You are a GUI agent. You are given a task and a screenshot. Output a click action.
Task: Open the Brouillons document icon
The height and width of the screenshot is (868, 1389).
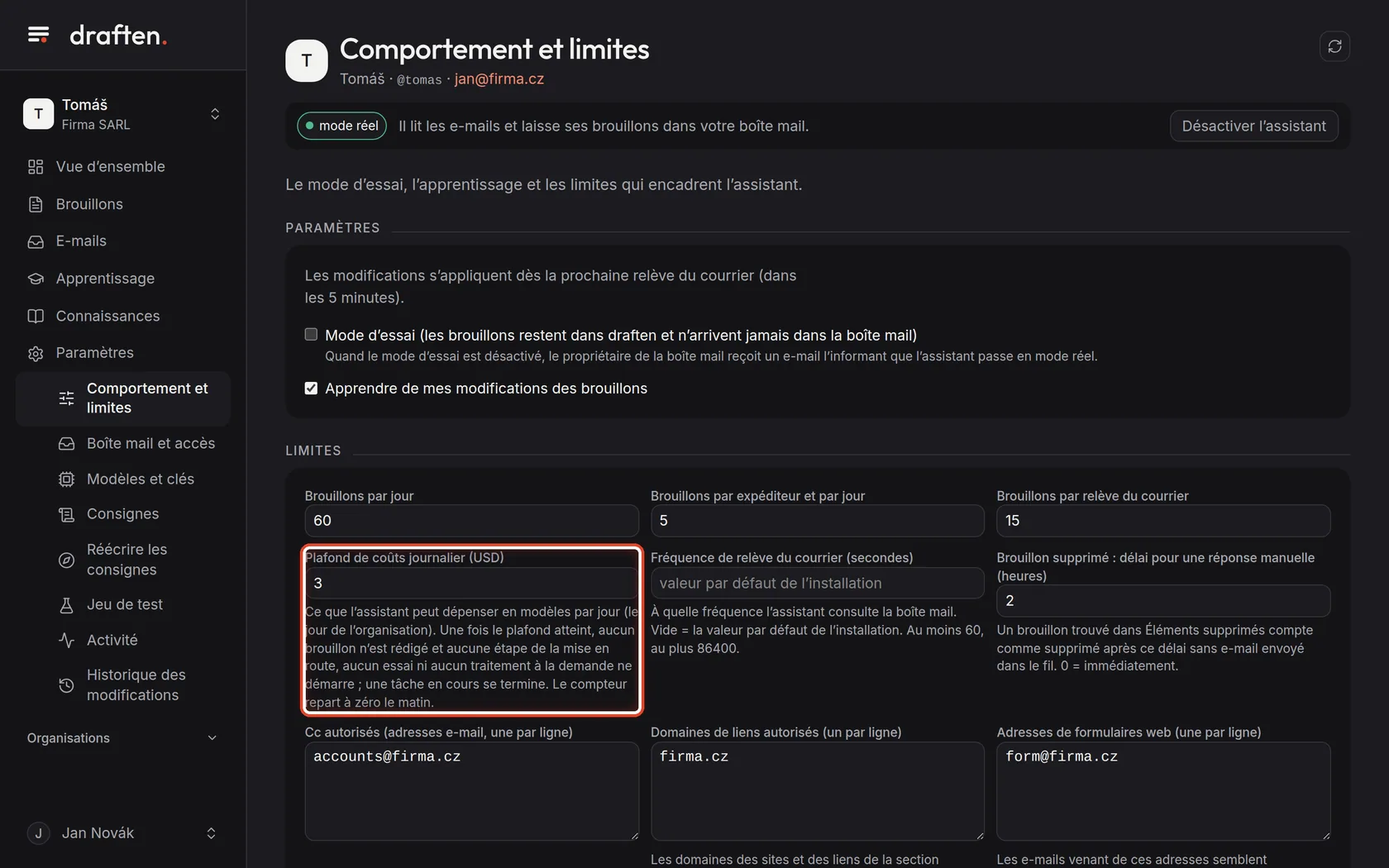tap(36, 204)
